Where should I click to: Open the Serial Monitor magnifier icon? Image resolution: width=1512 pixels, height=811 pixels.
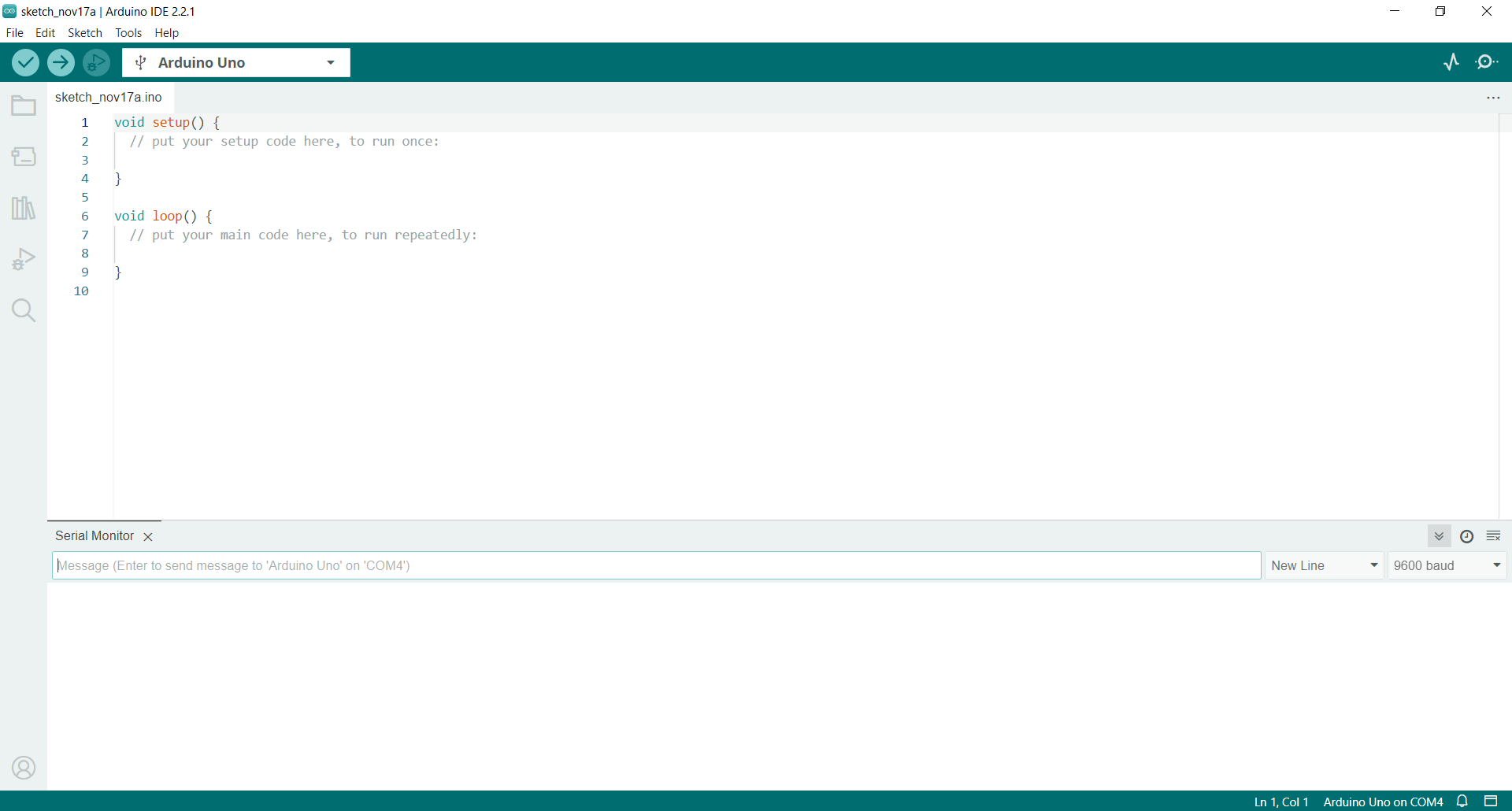[x=1487, y=62]
